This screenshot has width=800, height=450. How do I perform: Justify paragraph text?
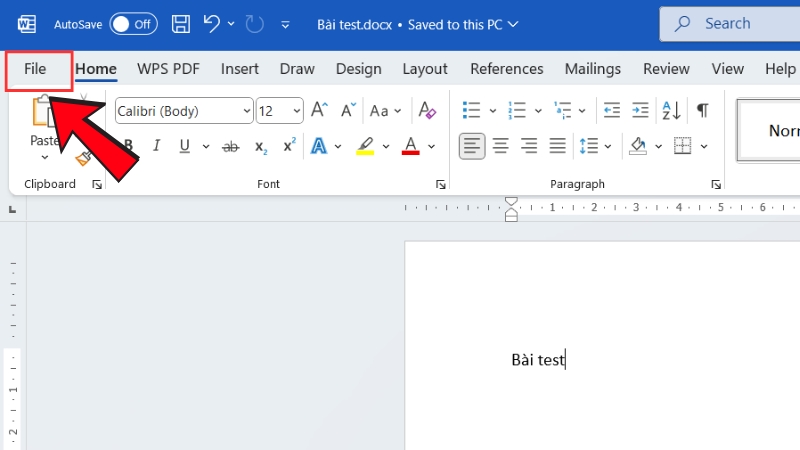coord(557,146)
